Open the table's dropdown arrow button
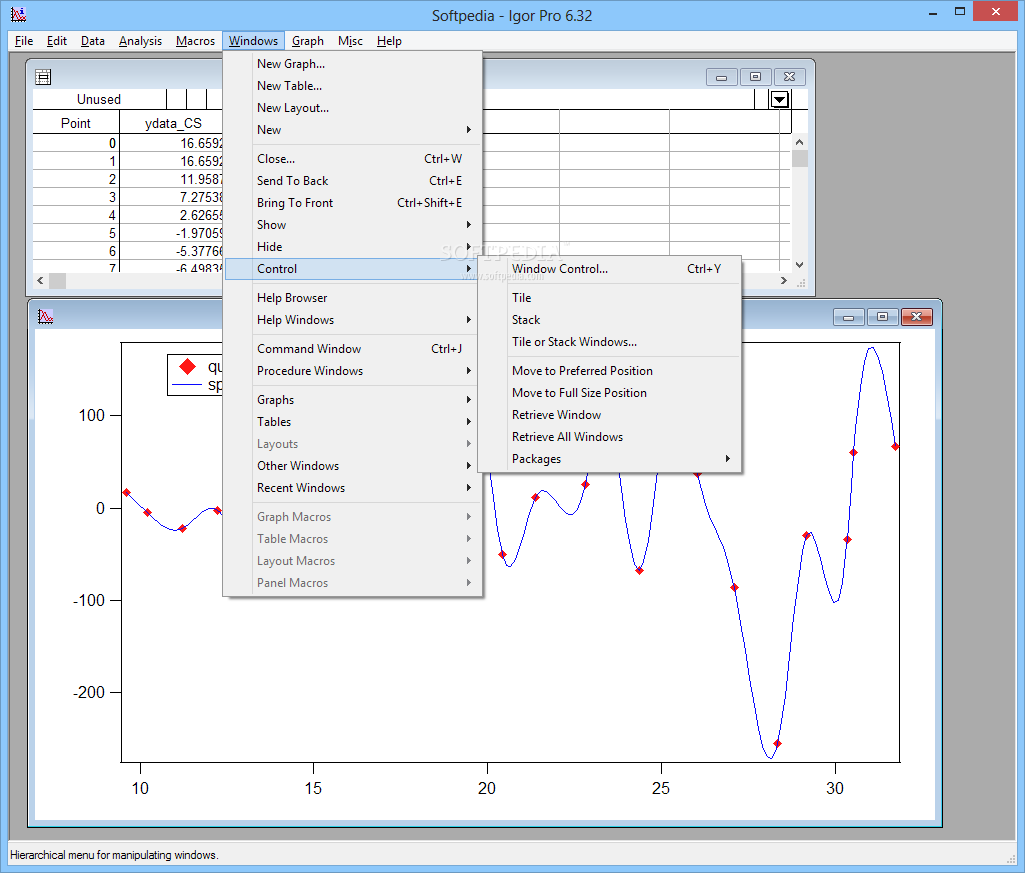Image resolution: width=1025 pixels, height=873 pixels. (779, 99)
